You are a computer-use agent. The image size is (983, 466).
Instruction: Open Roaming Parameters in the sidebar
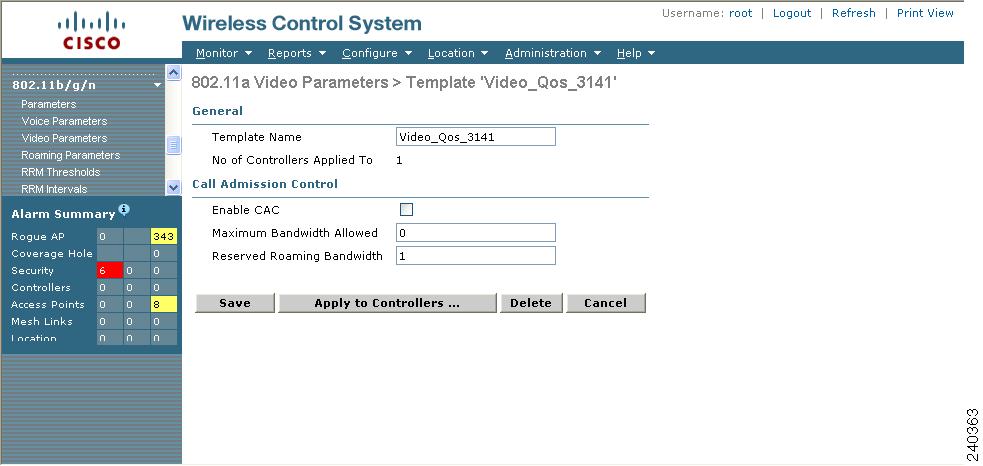point(70,155)
